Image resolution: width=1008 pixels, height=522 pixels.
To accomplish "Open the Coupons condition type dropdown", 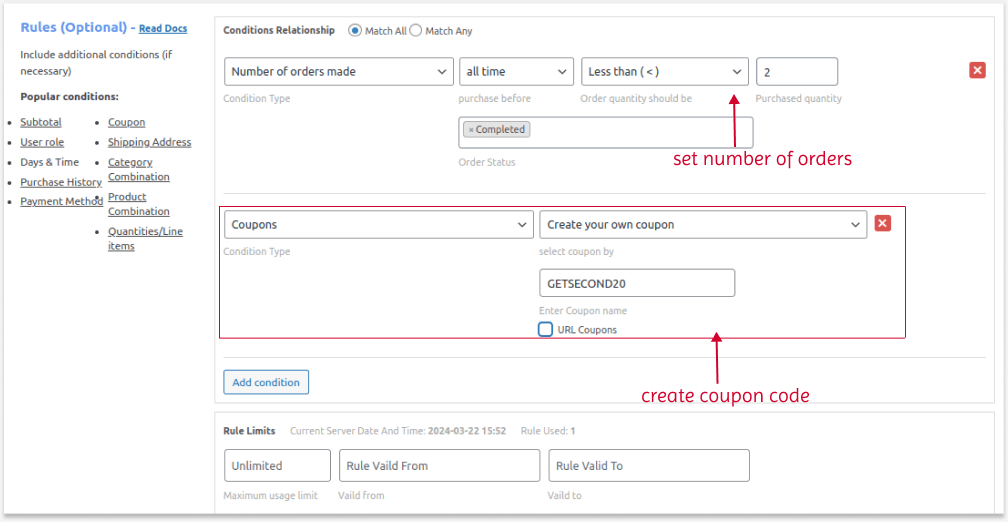I will pos(378,225).
